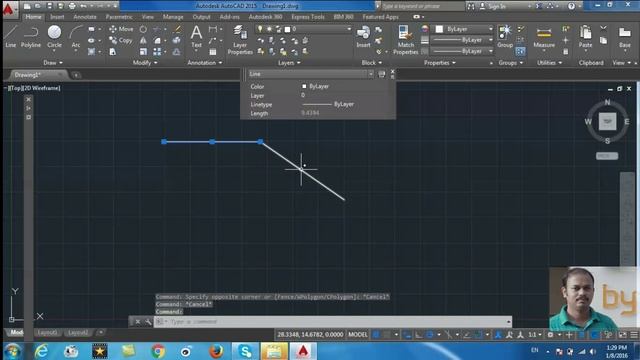Screen dimensions: 640x360
Task: Open Quick Properties object type dropdown
Action: click(x=371, y=74)
